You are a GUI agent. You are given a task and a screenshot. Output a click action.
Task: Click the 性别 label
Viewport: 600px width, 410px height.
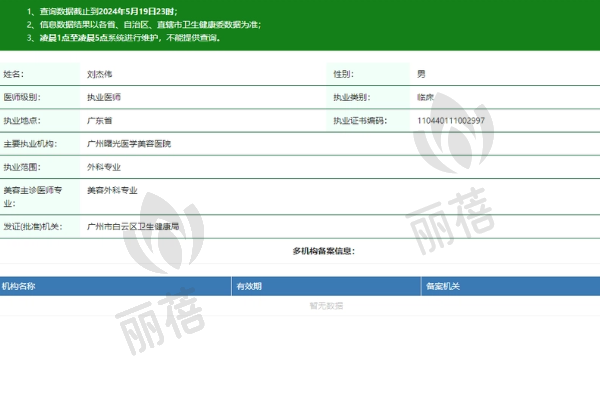click(x=344, y=74)
